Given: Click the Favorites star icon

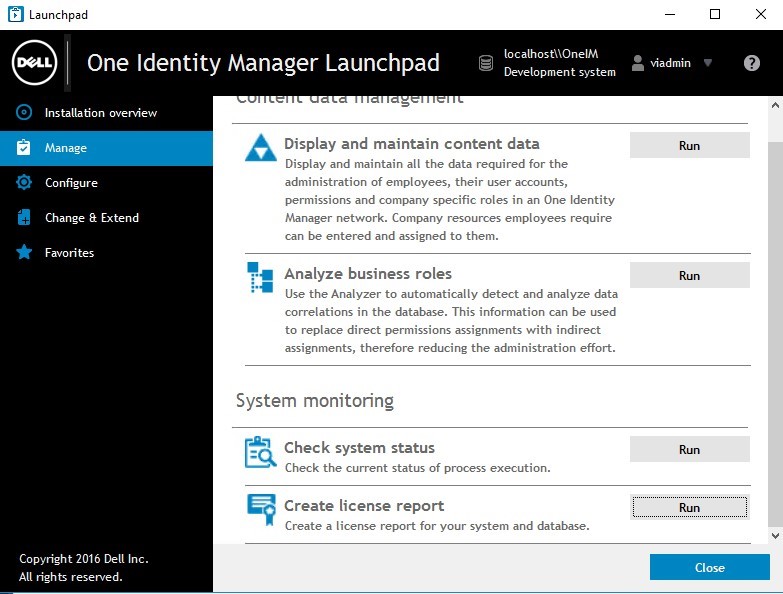Looking at the screenshot, I should 24,252.
